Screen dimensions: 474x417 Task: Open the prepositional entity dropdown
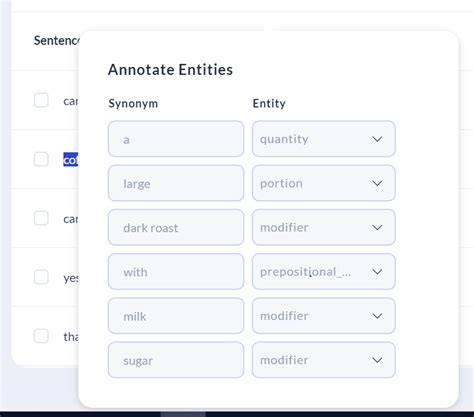(324, 272)
